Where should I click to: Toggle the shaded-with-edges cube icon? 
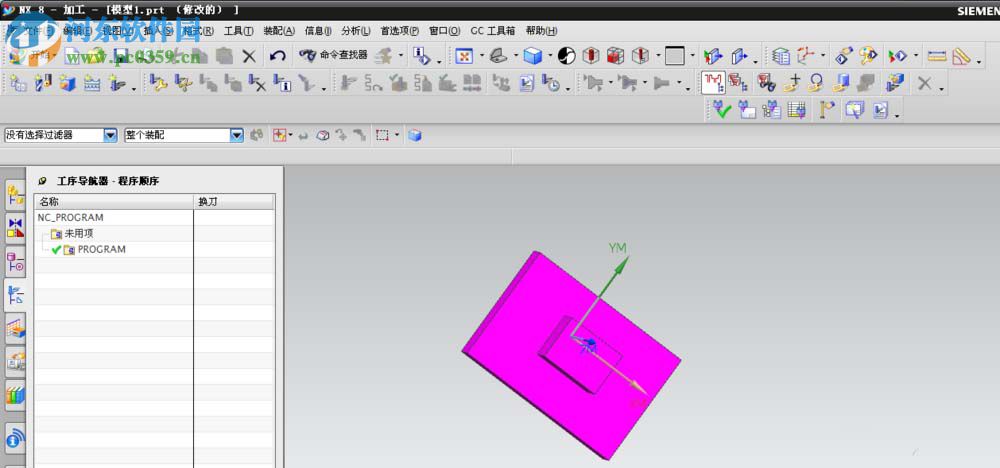pyautogui.click(x=532, y=56)
